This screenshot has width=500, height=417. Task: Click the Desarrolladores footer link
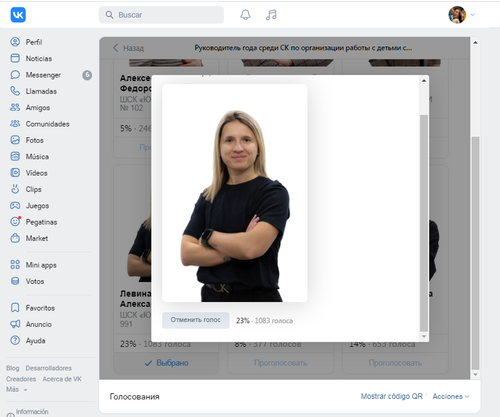point(49,368)
